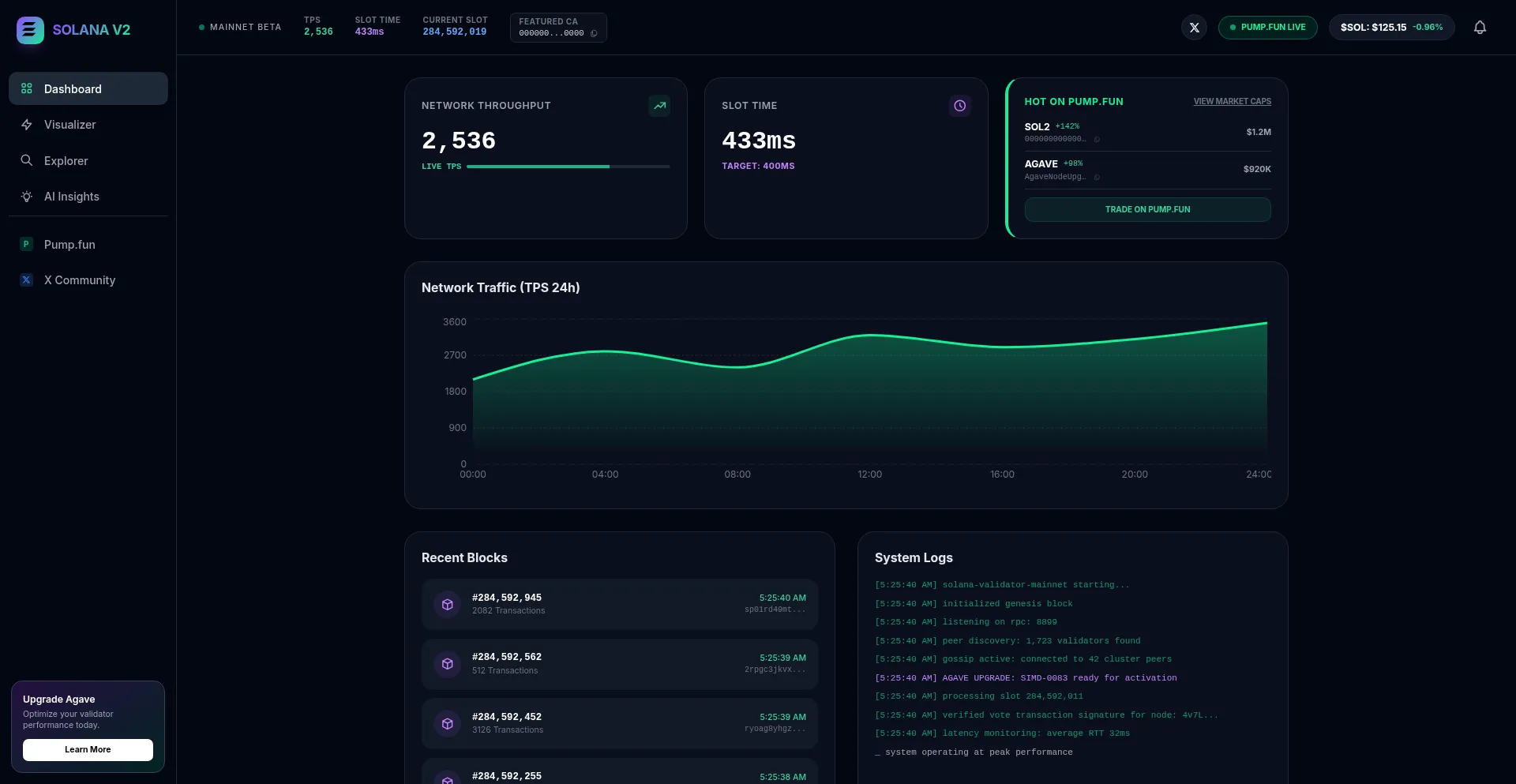
Task: Toggle the PUMP.FUN LIVE status pill
Action: pos(1267,27)
